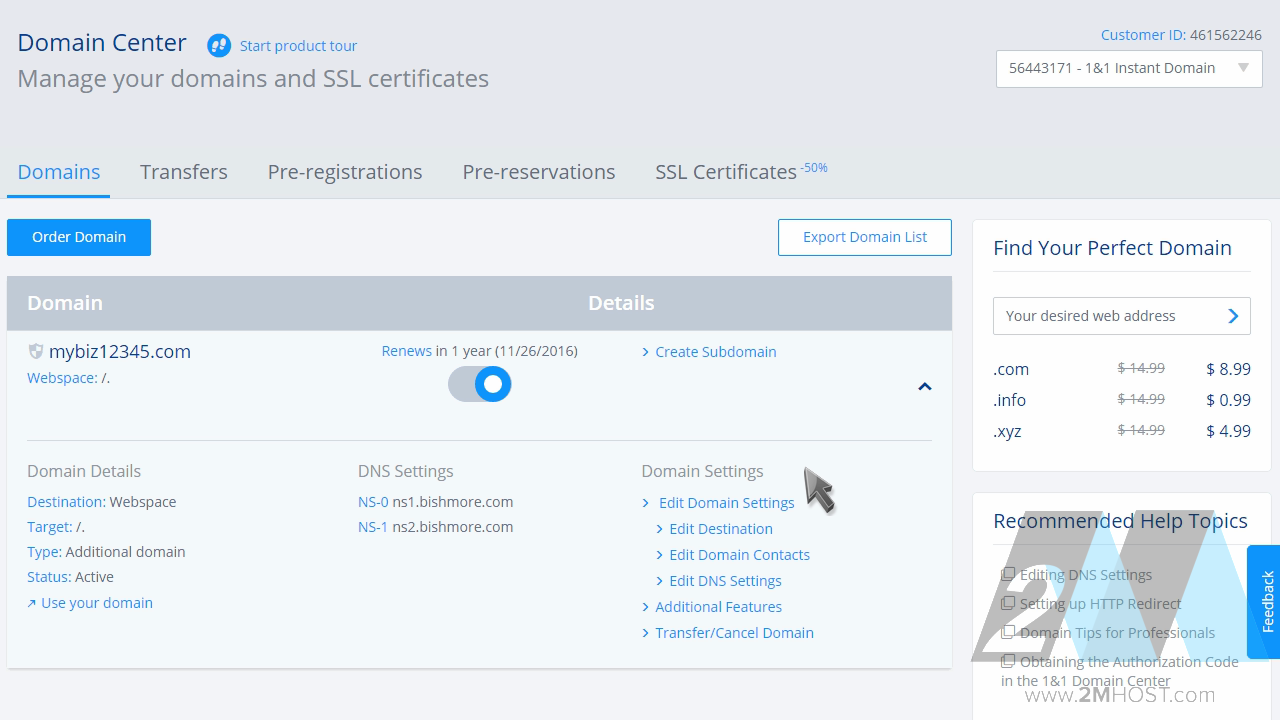Open the Feedback side tab

1265,602
